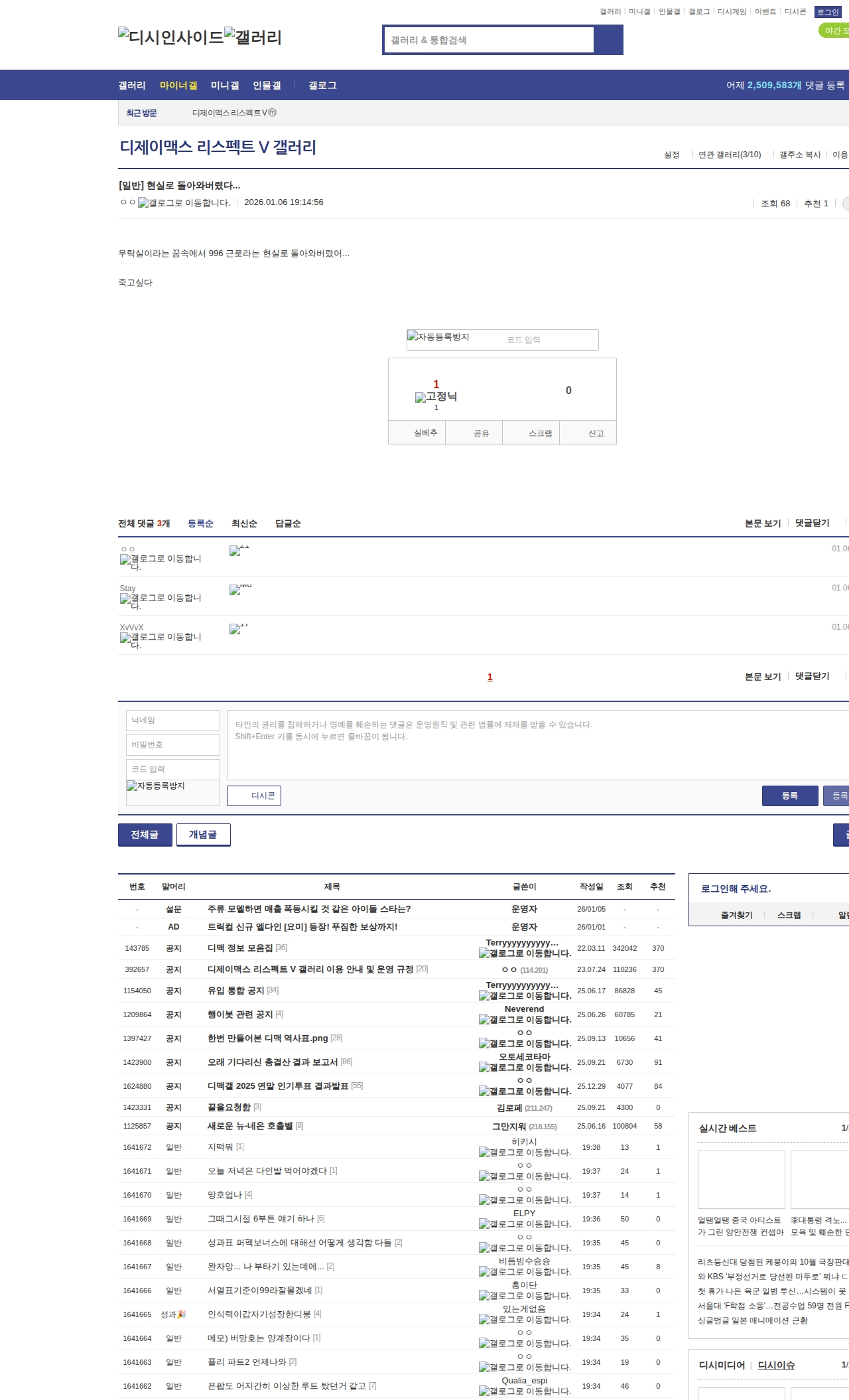Open the gallog icon of commenter XvVvX
The image size is (849, 1400).
click(x=125, y=638)
